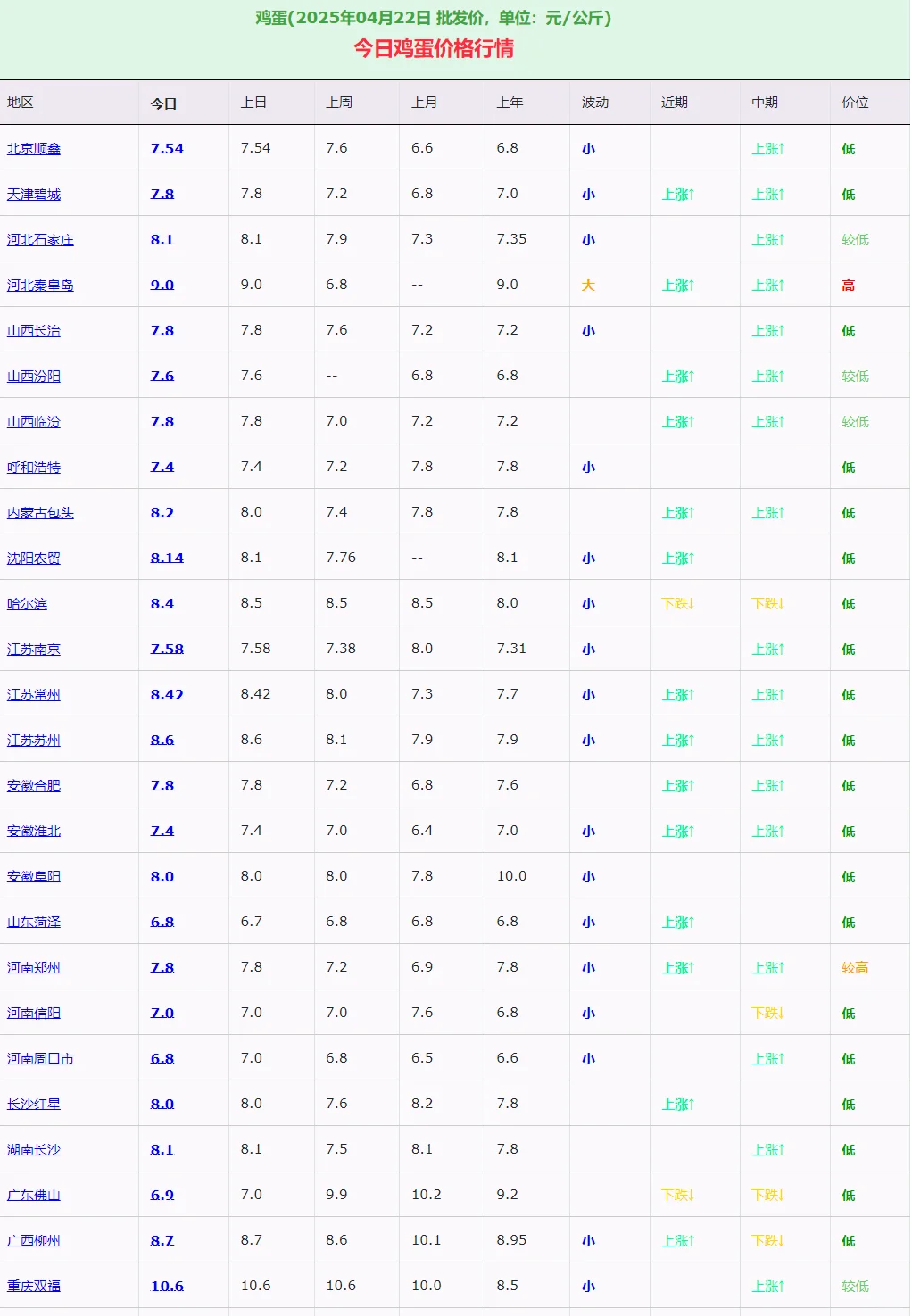
Task: Click today's price 7.54 for 北京顺鑫
Action: pos(167,148)
